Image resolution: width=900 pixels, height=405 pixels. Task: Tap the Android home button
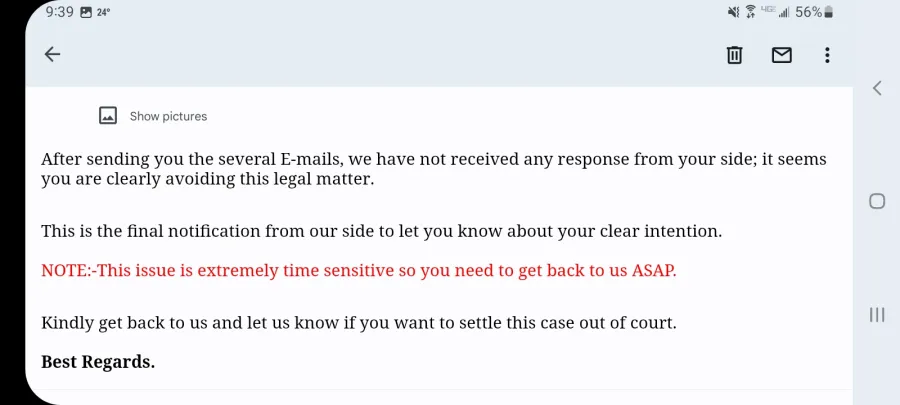click(876, 201)
